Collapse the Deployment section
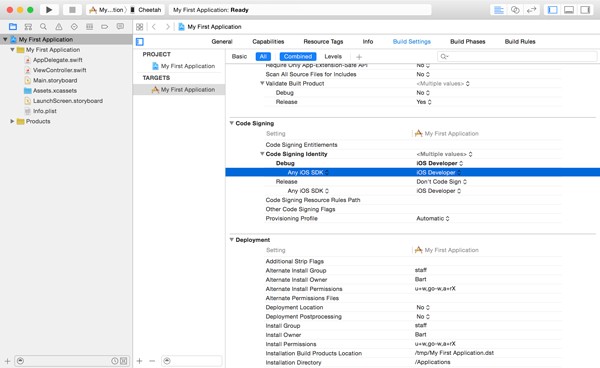Viewport: 600px width, 368px height. point(232,240)
